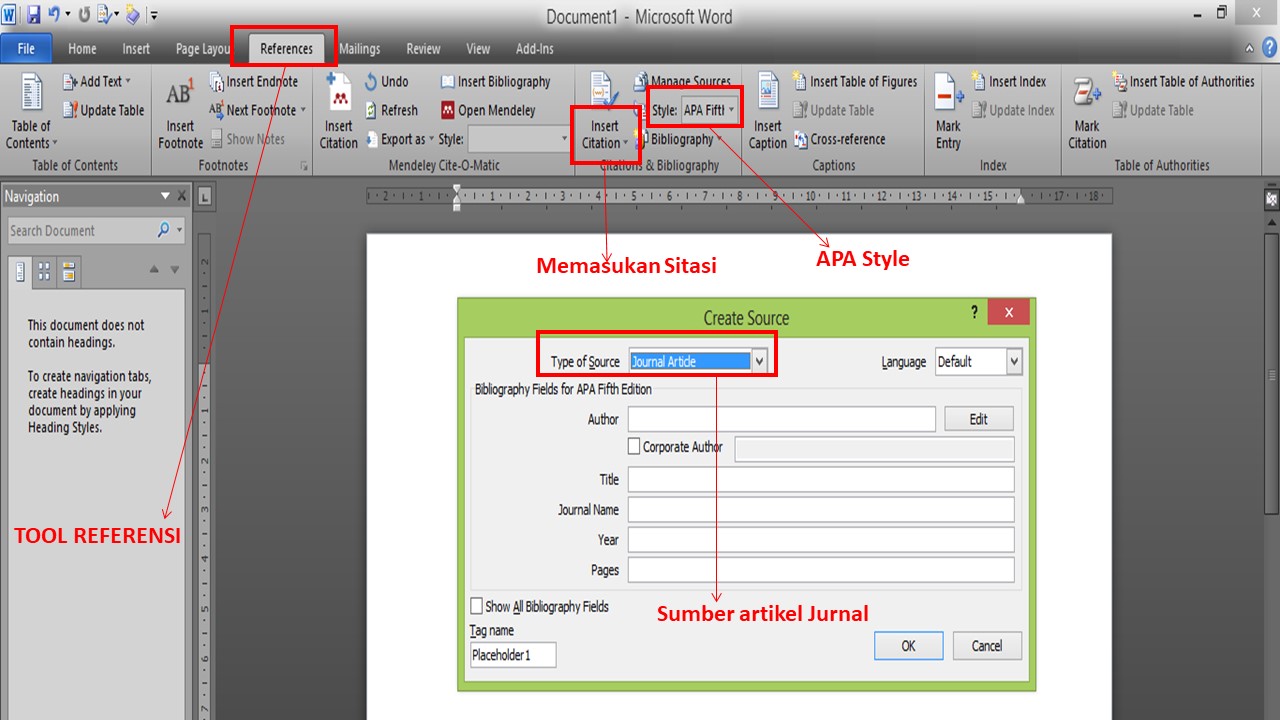Click inside the Tag name field
Screen dimensions: 1280x720
[x=512, y=654]
